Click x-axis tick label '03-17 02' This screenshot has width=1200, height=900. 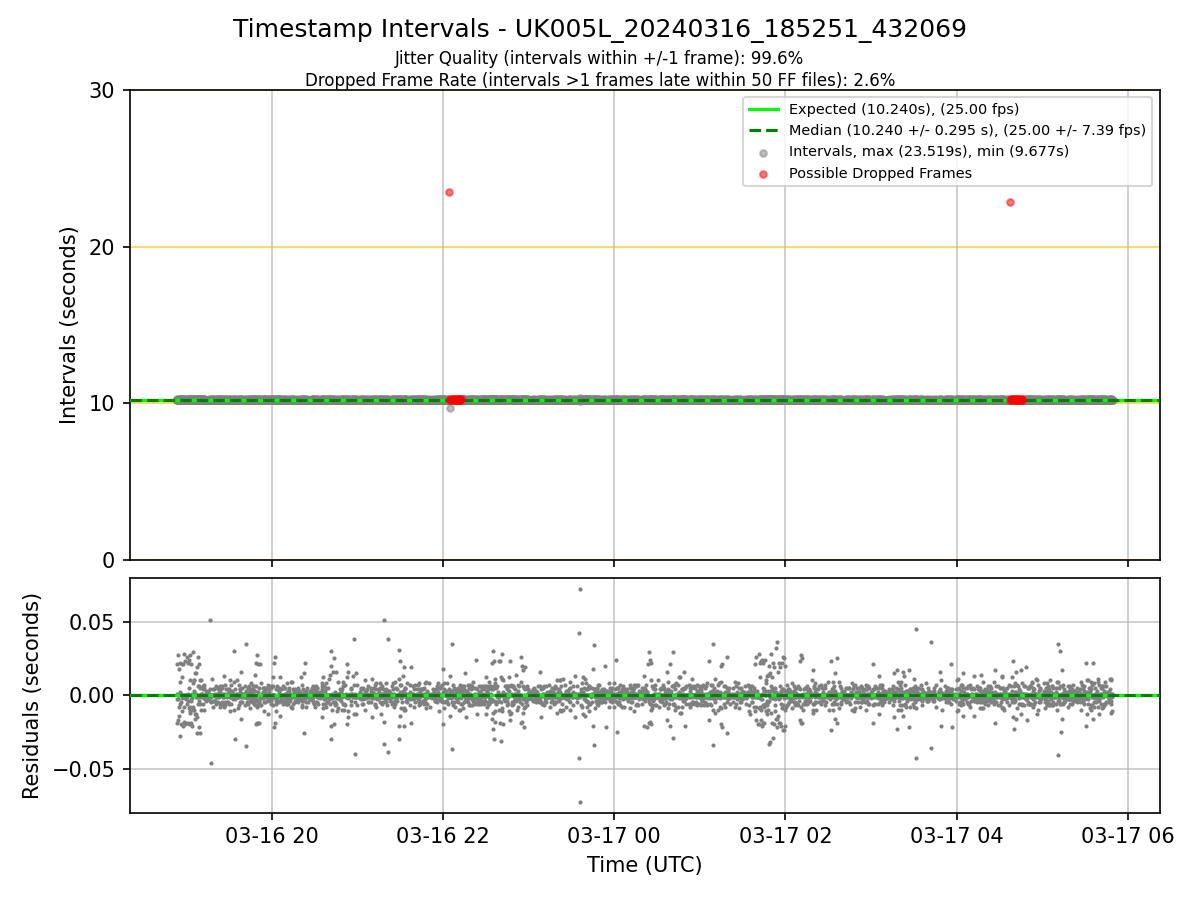785,835
